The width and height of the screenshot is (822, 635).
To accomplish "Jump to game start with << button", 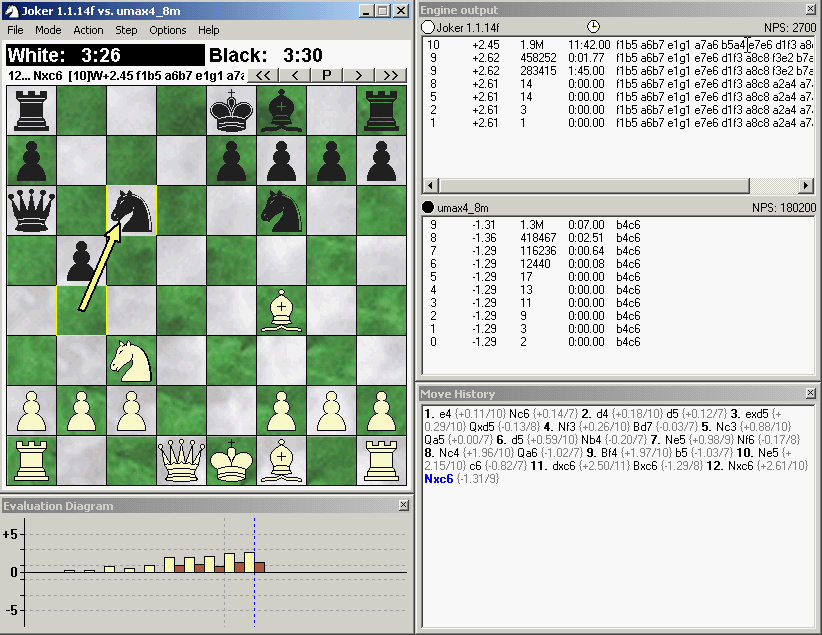I will [x=262, y=75].
